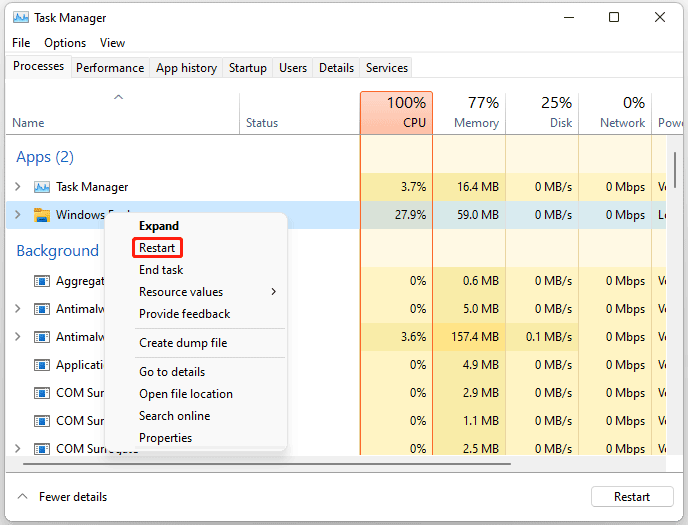This screenshot has width=688, height=525.
Task: Choose Go to details
Action: [172, 371]
